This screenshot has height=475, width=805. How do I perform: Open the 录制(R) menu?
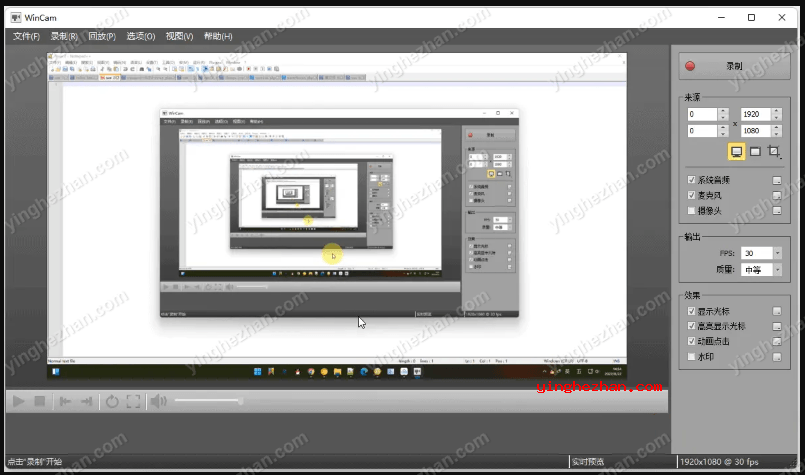(63, 37)
